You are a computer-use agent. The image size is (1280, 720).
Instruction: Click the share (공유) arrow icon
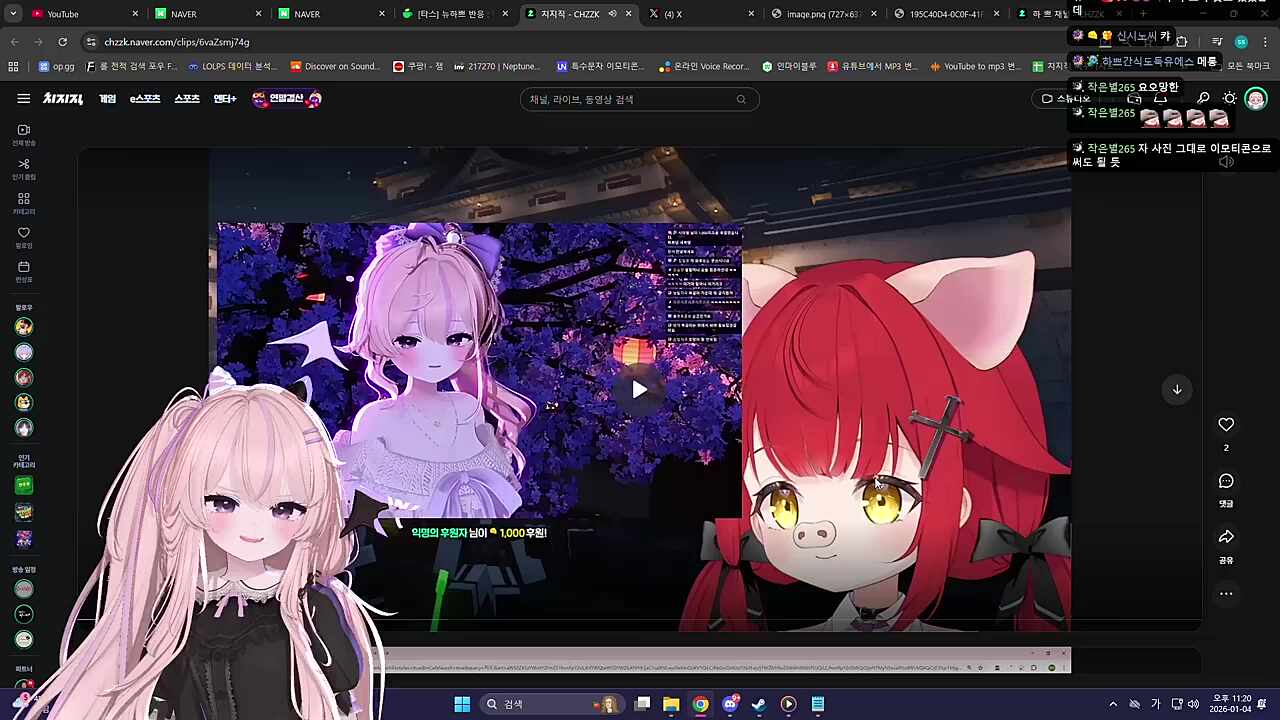pos(1226,537)
